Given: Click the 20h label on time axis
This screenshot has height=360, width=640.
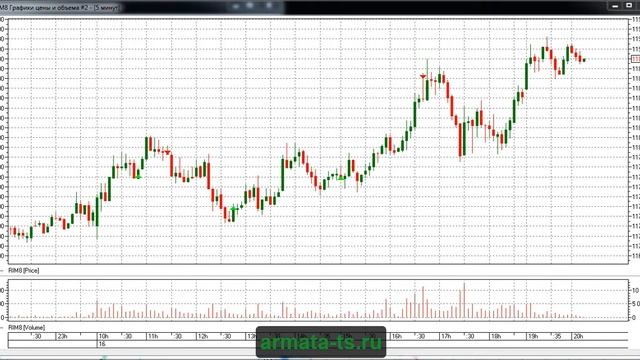Looking at the screenshot, I should [x=578, y=336].
